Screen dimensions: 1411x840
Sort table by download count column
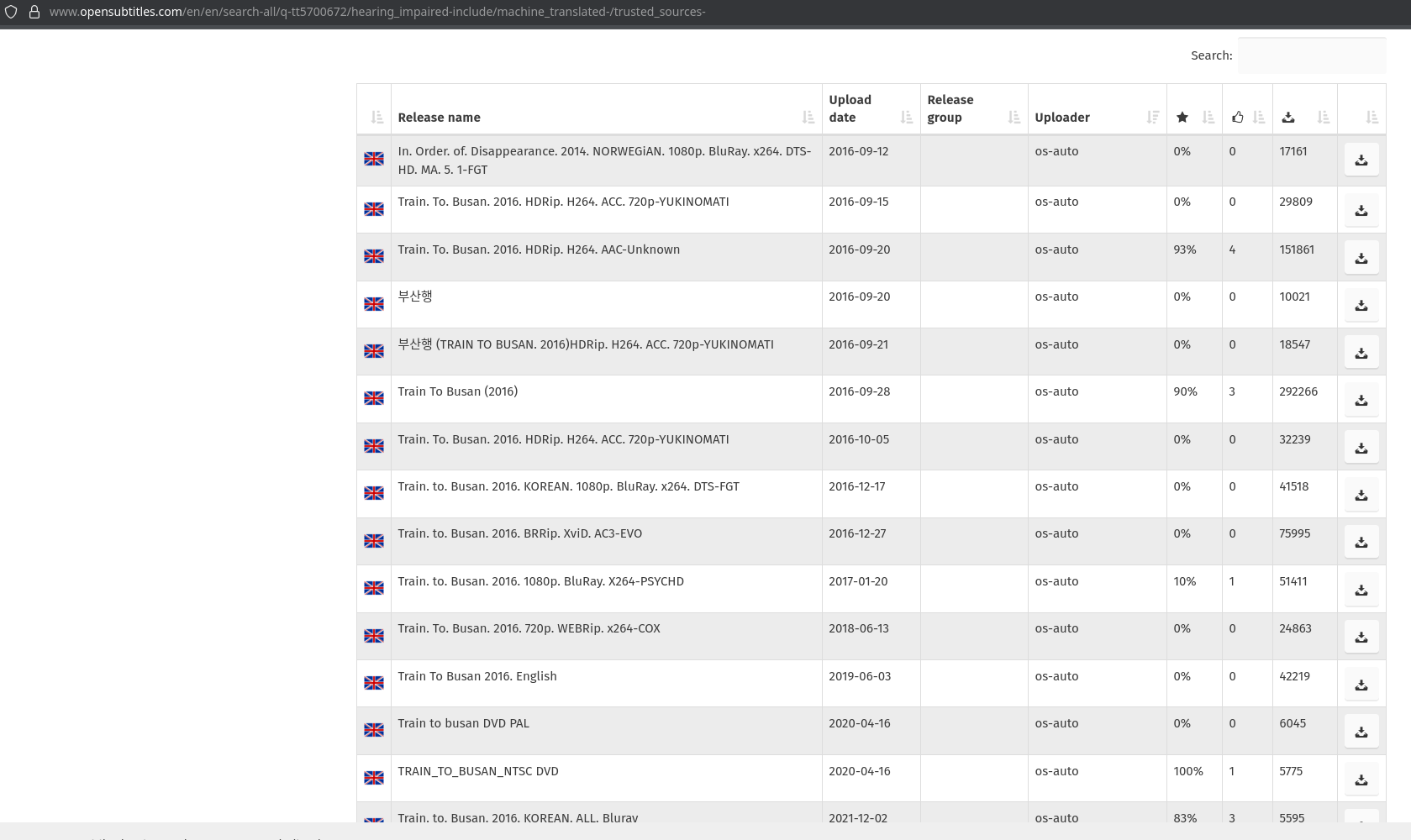(x=1305, y=109)
